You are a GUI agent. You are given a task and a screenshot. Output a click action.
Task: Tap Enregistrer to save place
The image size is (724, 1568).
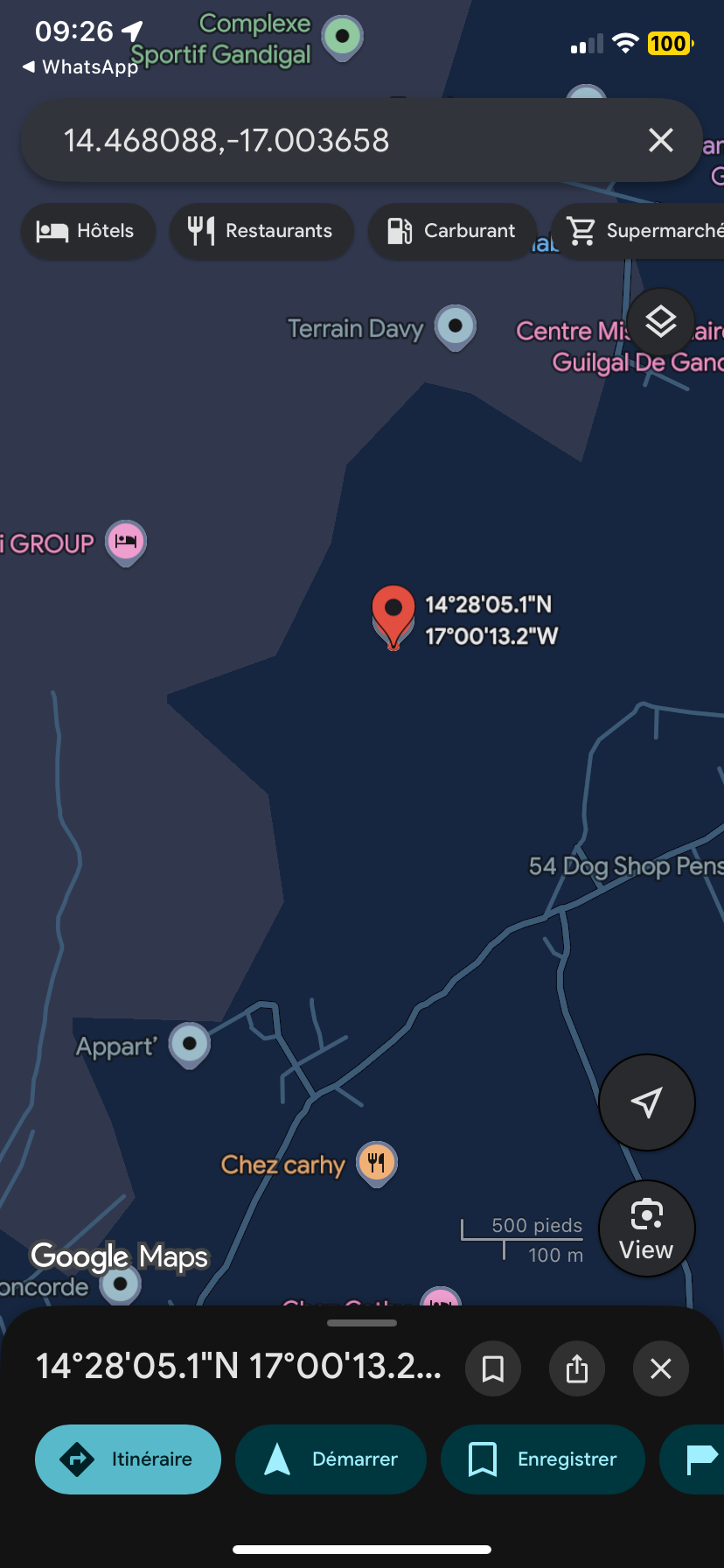(x=543, y=1459)
